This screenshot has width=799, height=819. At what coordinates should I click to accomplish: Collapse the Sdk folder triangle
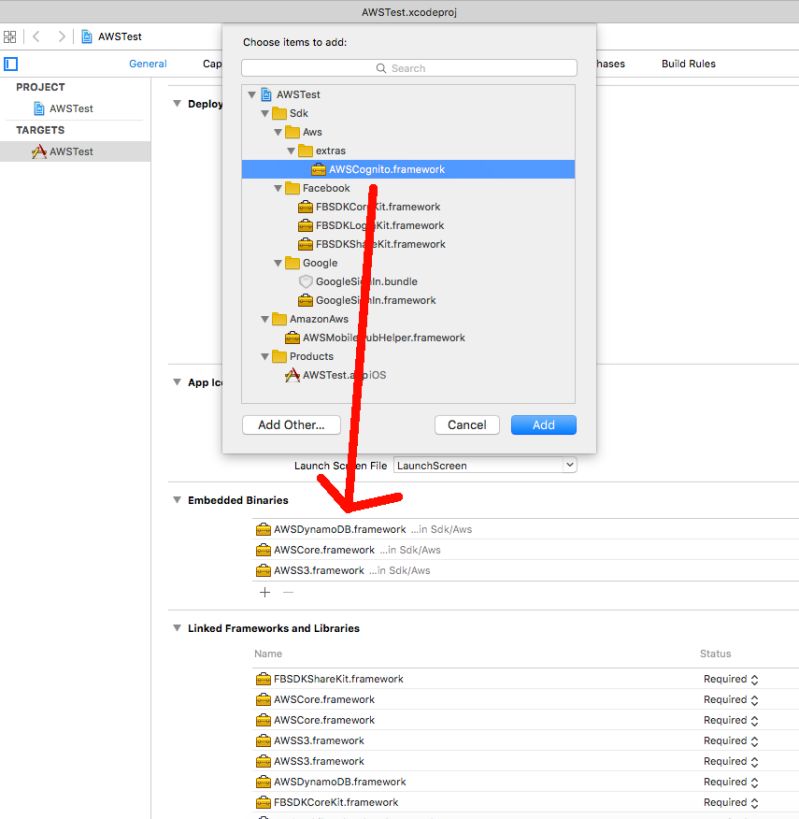(265, 113)
